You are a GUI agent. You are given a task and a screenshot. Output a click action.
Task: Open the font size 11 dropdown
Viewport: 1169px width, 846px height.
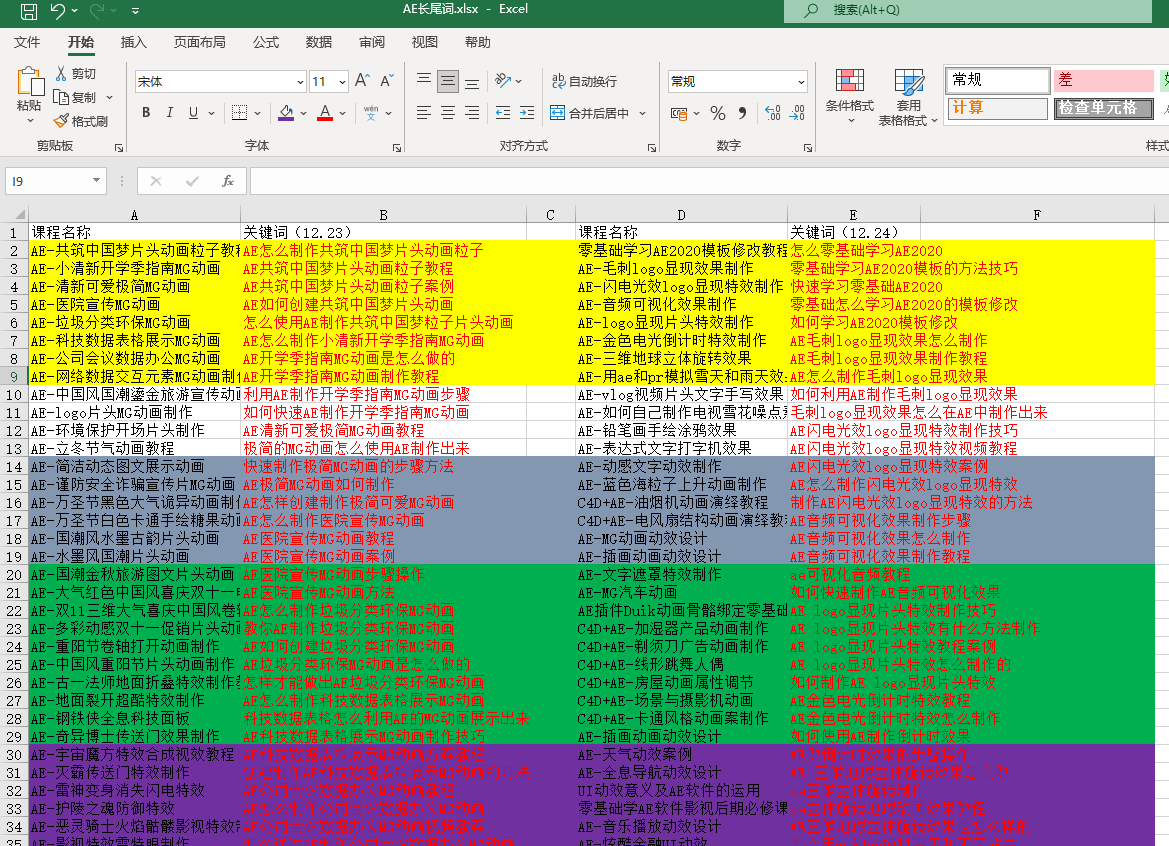coord(342,81)
